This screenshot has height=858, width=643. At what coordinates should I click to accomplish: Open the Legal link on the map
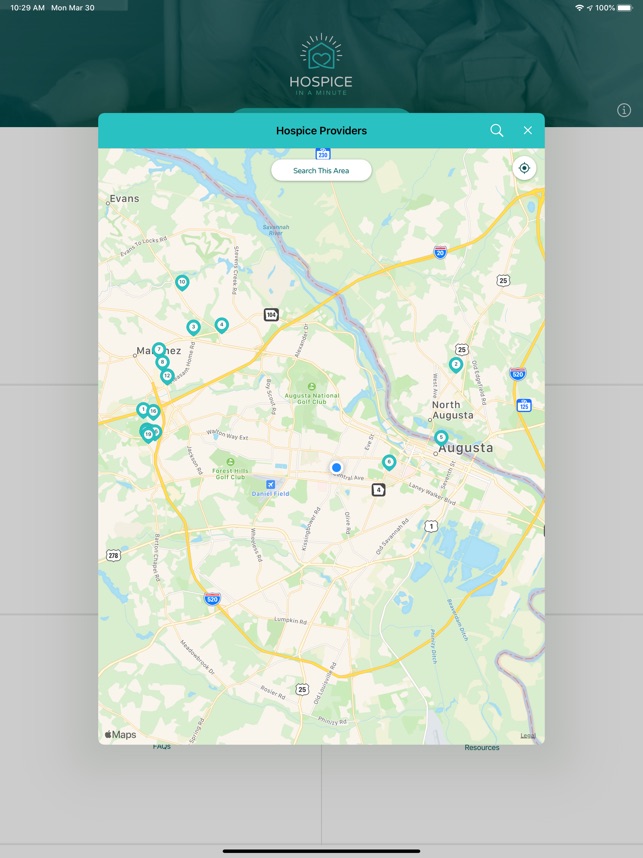coord(528,735)
